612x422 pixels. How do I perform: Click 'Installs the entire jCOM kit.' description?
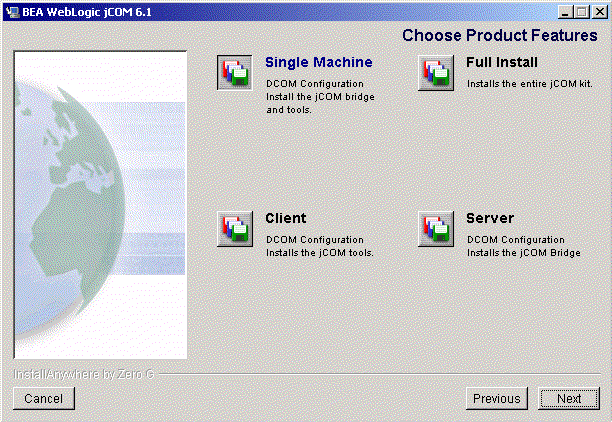tap(530, 84)
